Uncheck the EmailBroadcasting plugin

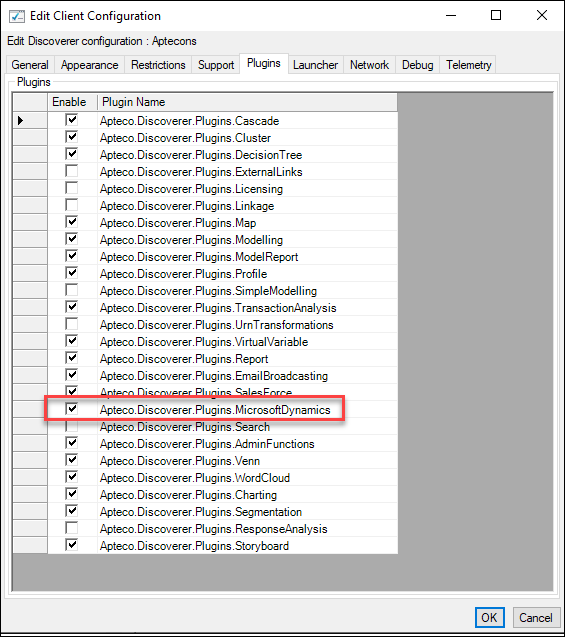[72, 375]
